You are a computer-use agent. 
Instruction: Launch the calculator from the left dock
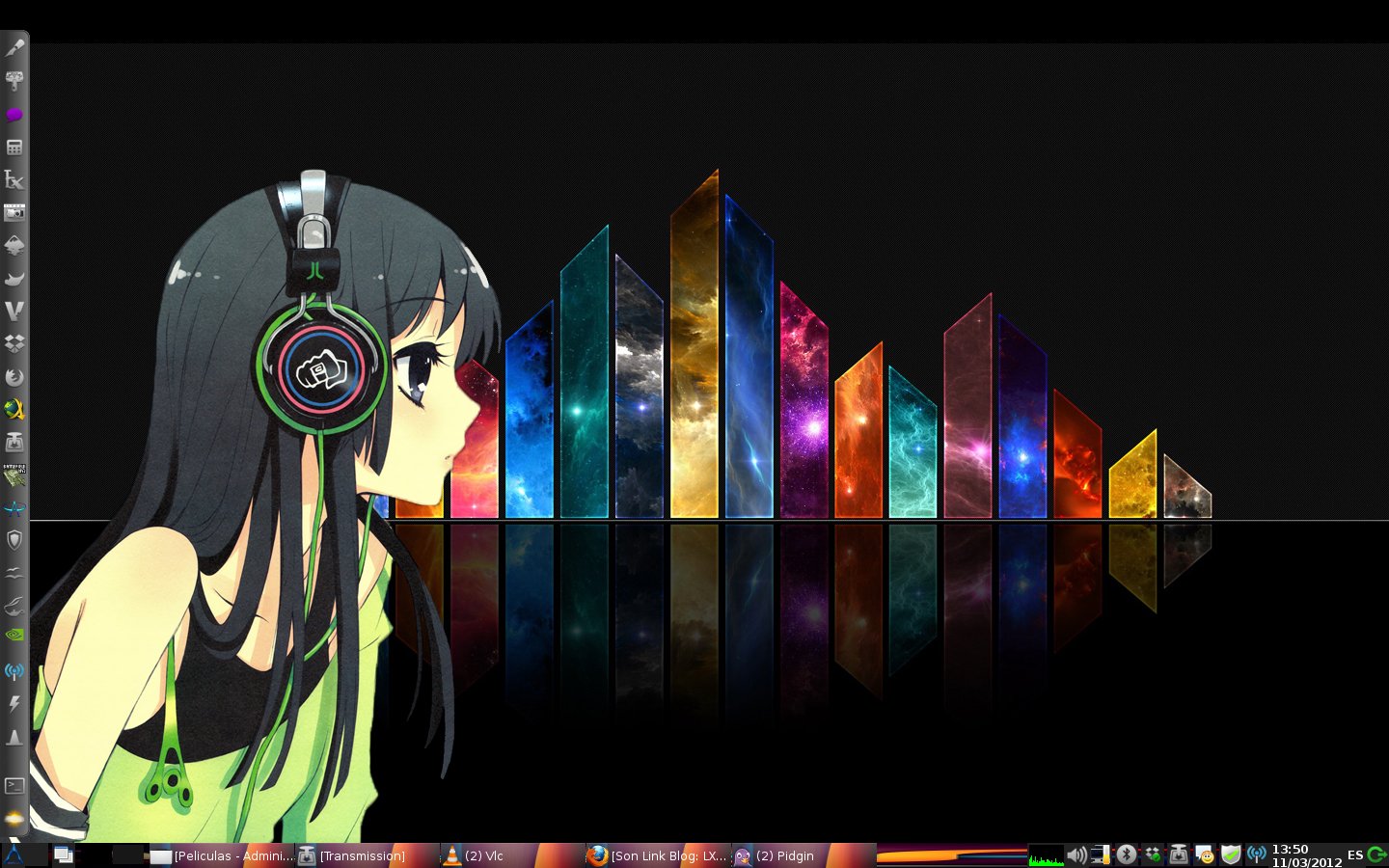click(14, 148)
